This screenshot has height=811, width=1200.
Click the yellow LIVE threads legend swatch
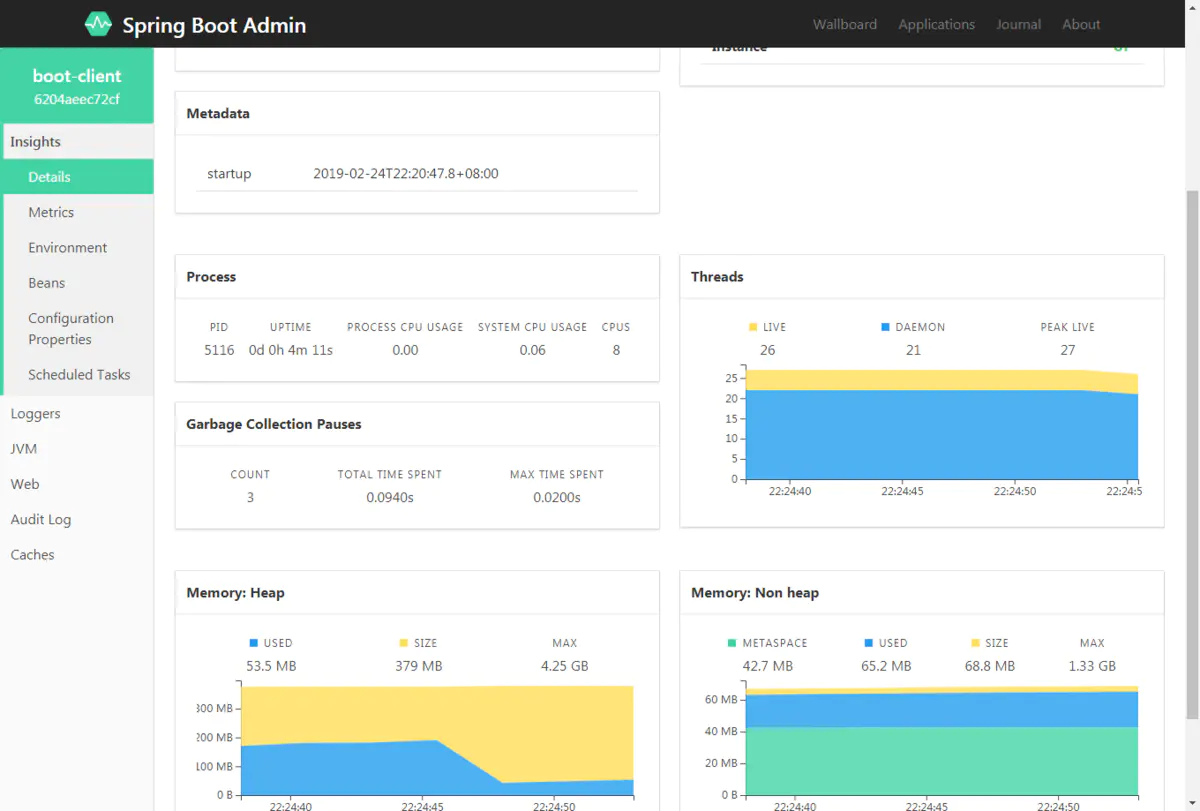click(x=753, y=327)
